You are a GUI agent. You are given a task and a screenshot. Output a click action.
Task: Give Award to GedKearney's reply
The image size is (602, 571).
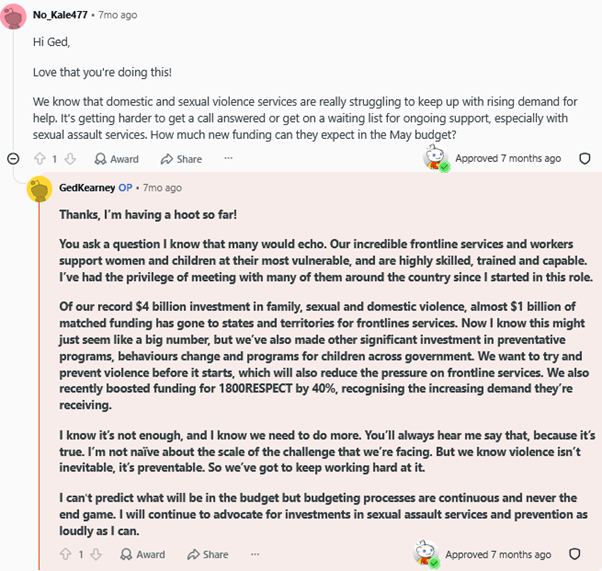(142, 554)
